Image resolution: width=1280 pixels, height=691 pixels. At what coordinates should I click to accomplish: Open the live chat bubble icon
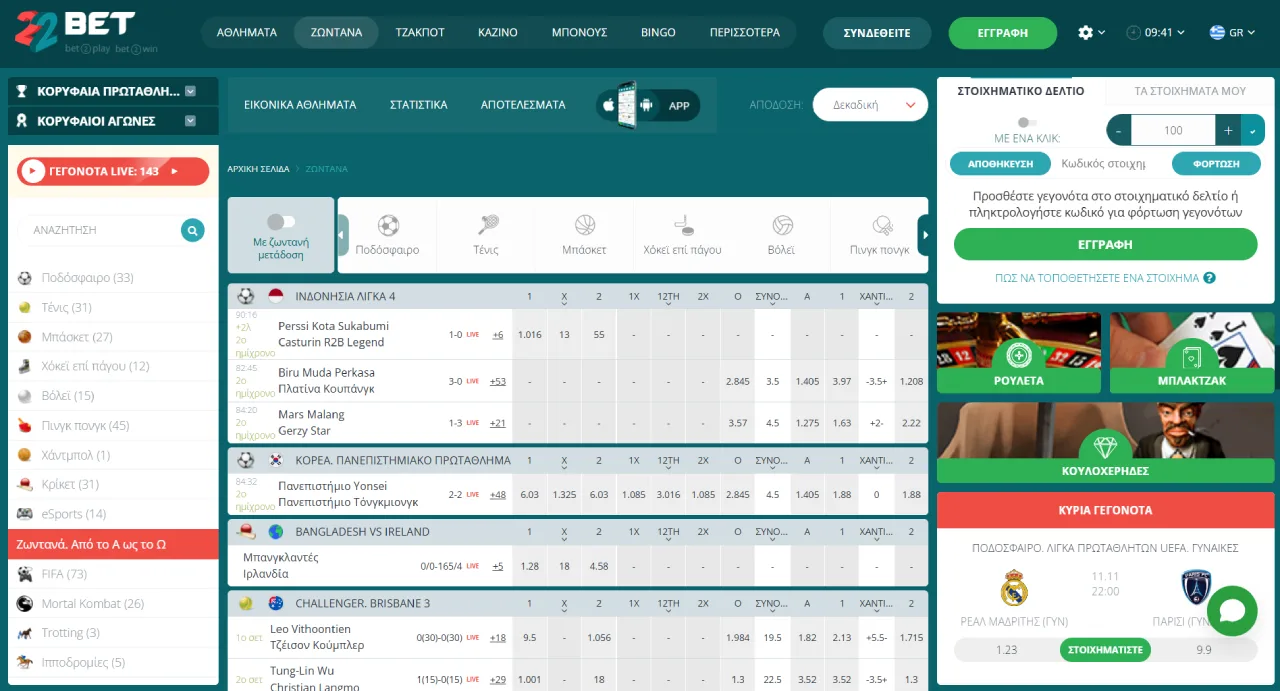[1231, 611]
